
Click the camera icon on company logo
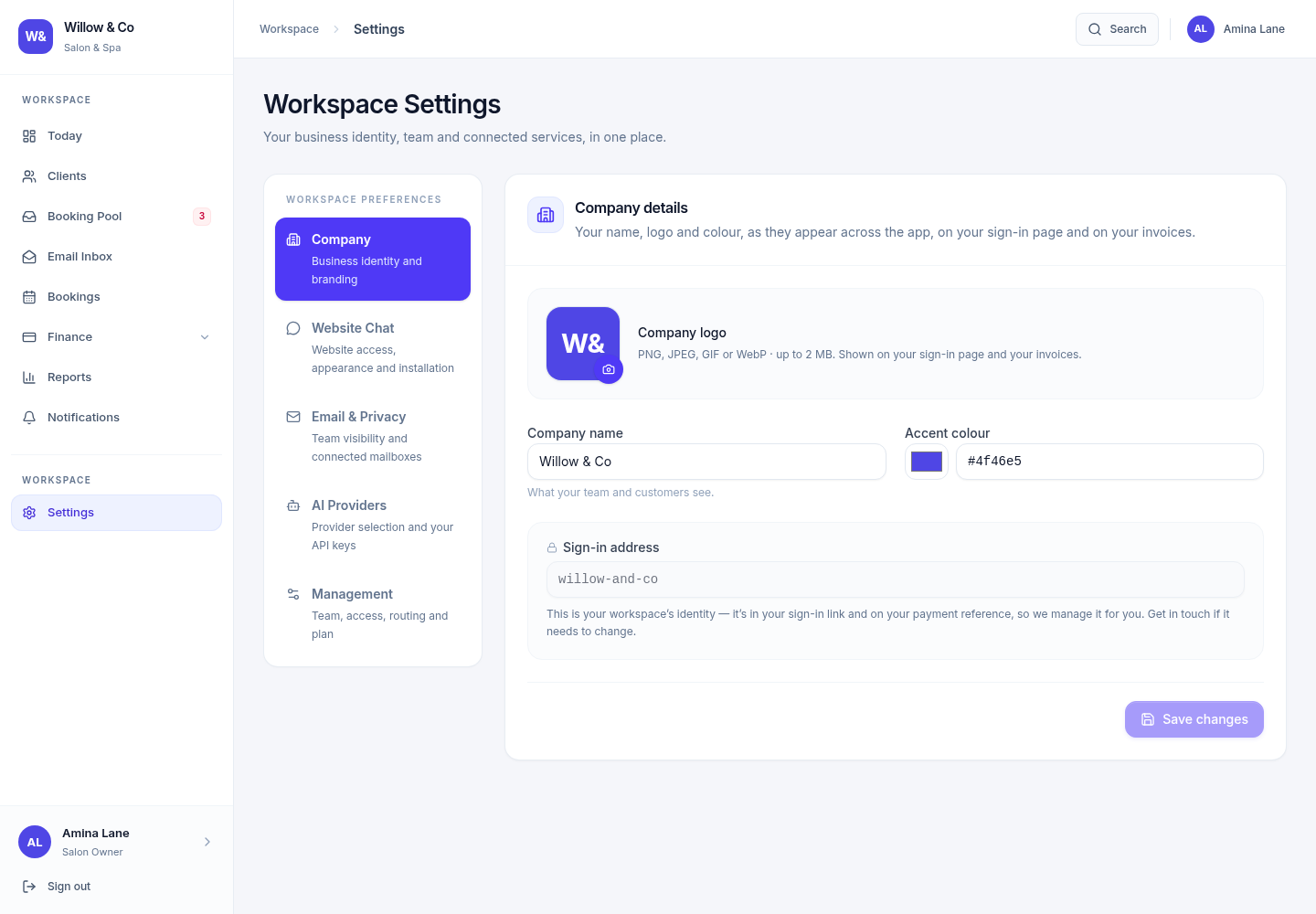tap(609, 369)
